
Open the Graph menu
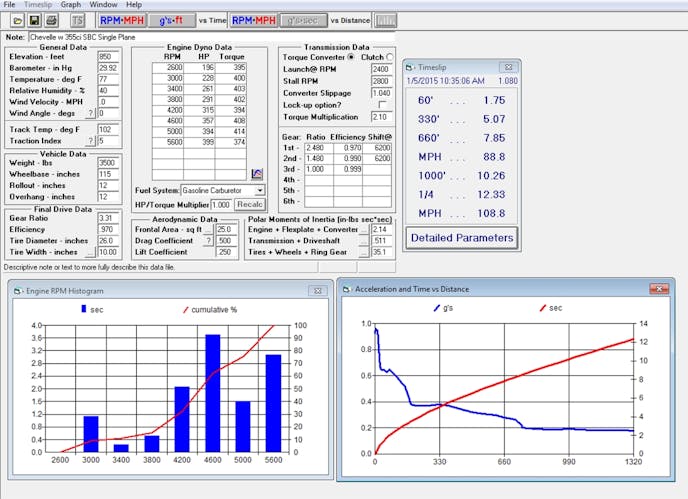pos(70,5)
